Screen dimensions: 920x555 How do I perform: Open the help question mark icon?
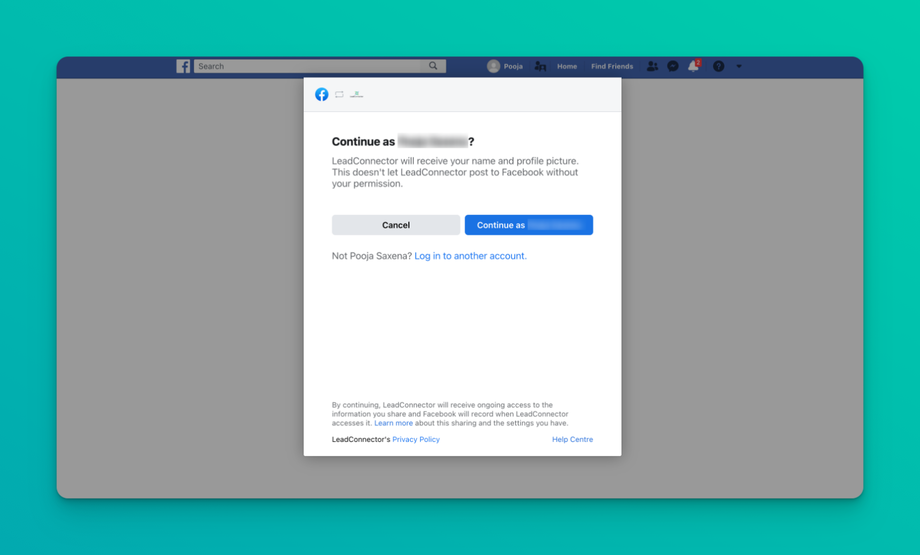tap(718, 66)
